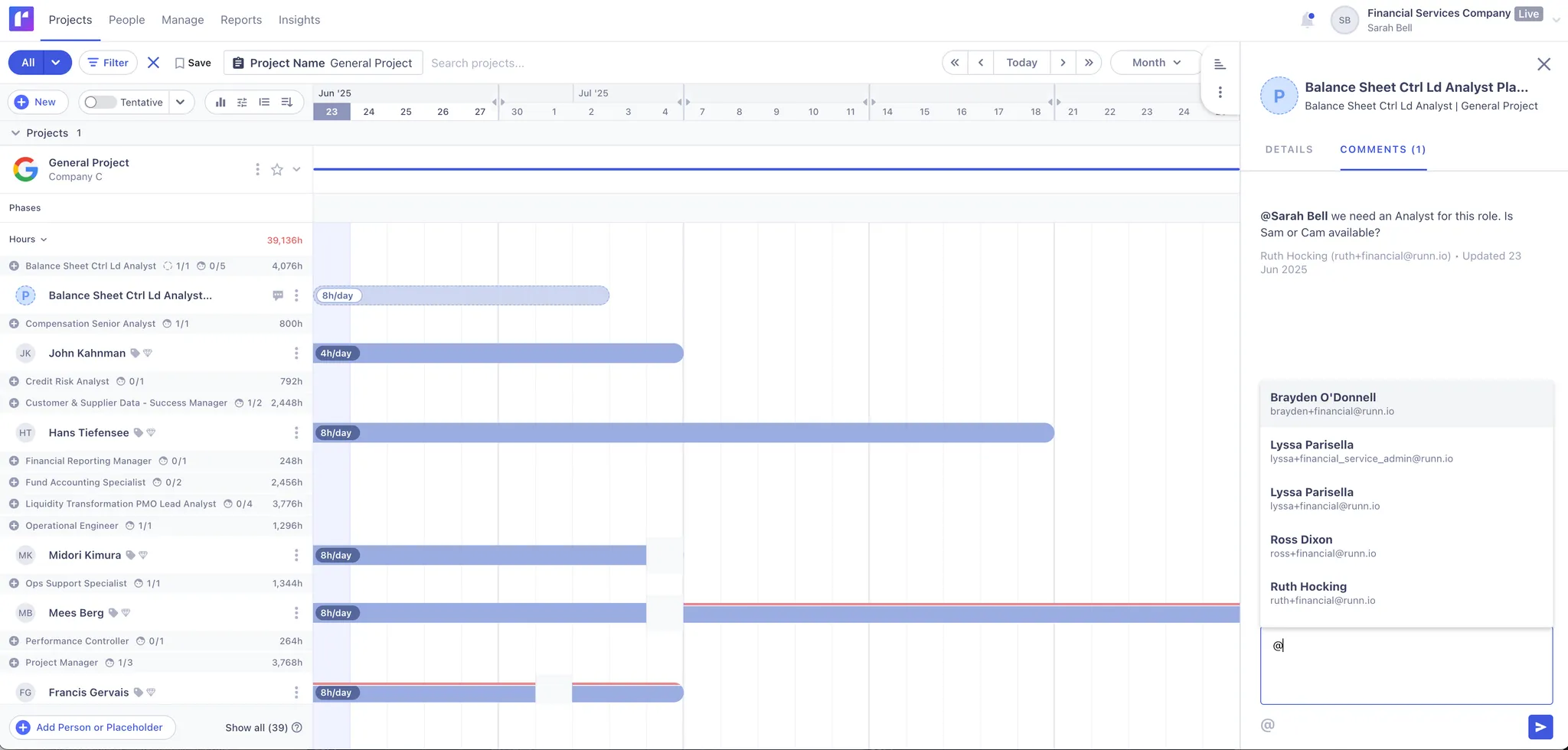1568x750 pixels.
Task: Select Brayden O'Donnell from mention list
Action: (x=1406, y=403)
